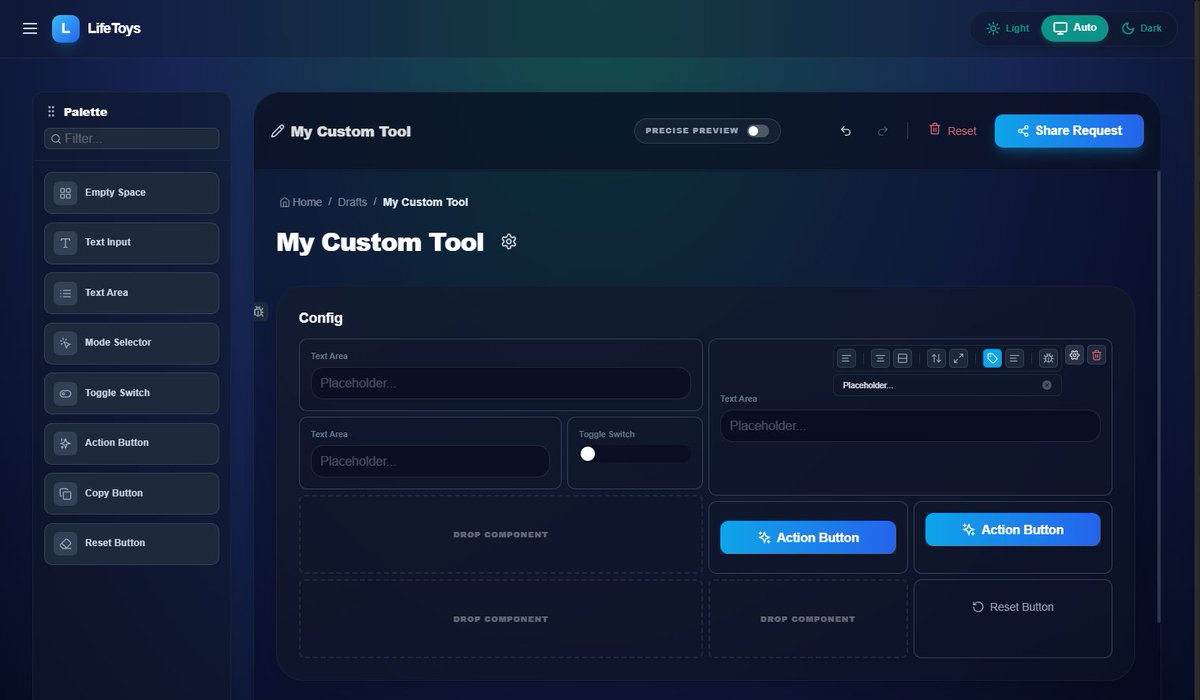Clear the small Placeholder field with X

[x=1047, y=385]
